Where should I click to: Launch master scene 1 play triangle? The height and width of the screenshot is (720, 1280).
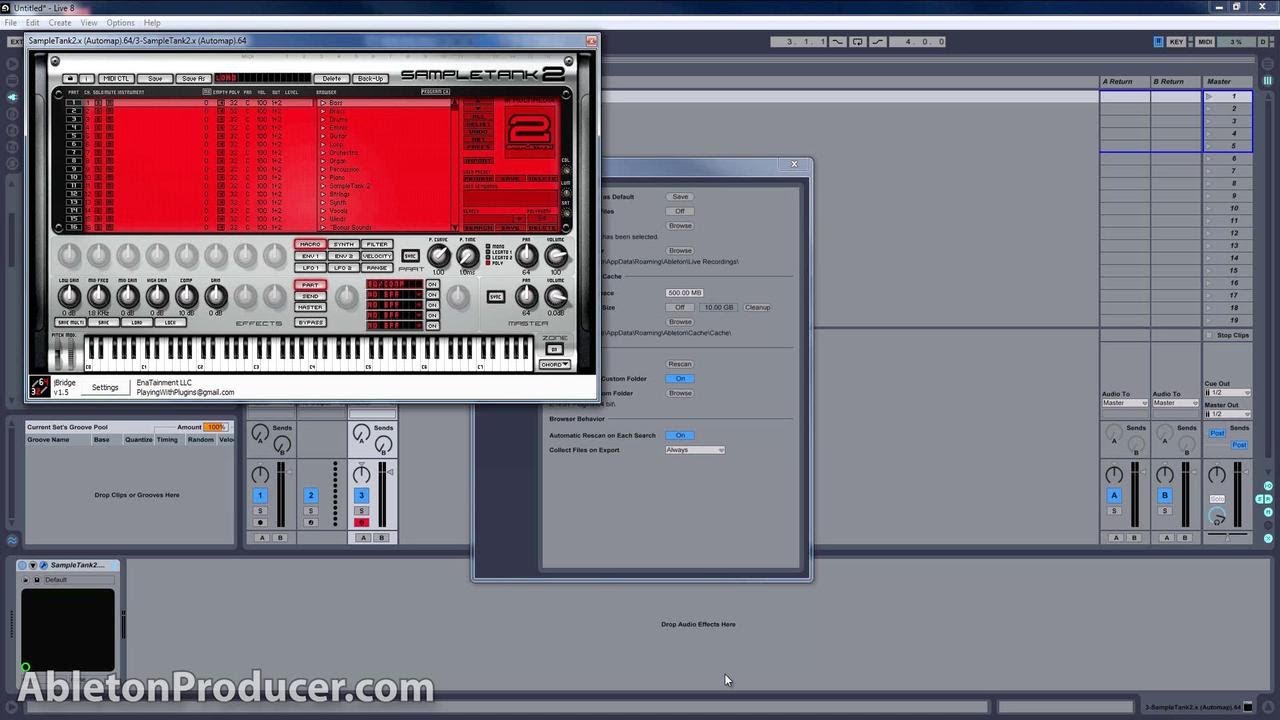[1209, 97]
